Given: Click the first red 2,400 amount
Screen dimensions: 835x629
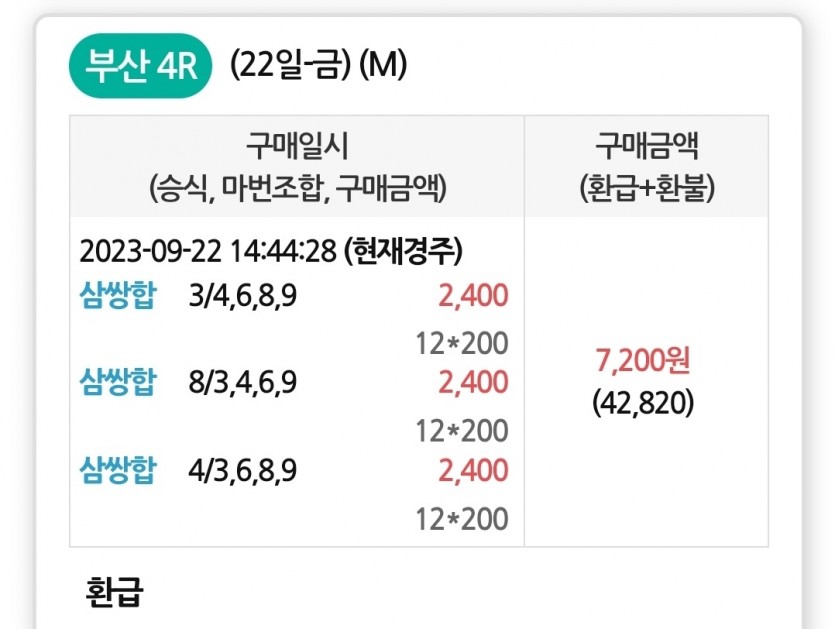Looking at the screenshot, I should pos(473,296).
